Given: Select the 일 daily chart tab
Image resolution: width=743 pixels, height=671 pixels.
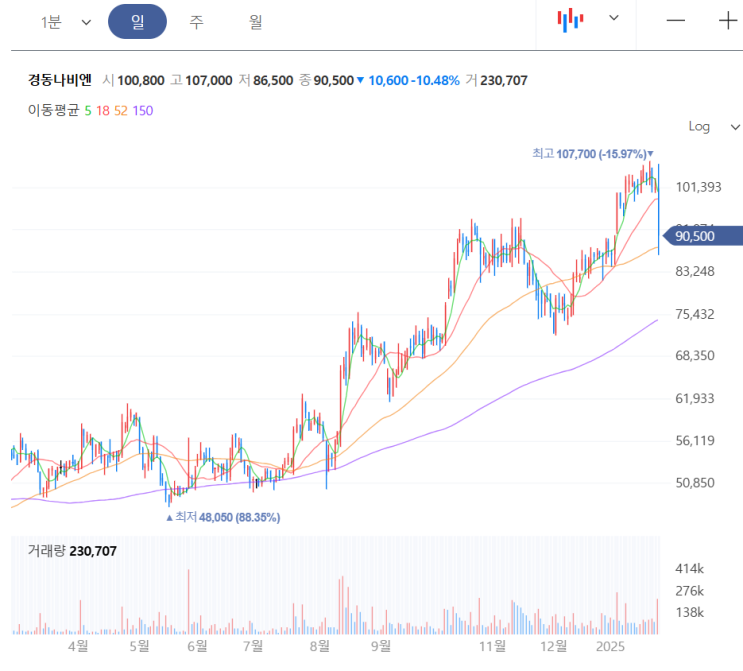Looking at the screenshot, I should pos(137,21).
